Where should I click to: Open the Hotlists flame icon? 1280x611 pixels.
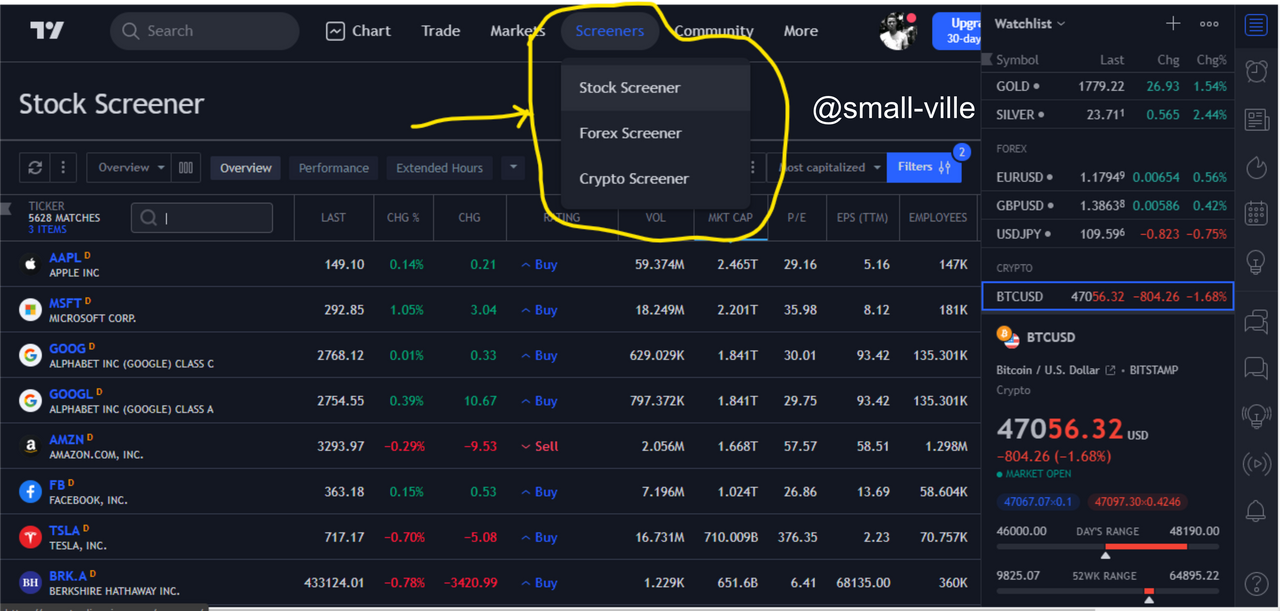(1256, 167)
